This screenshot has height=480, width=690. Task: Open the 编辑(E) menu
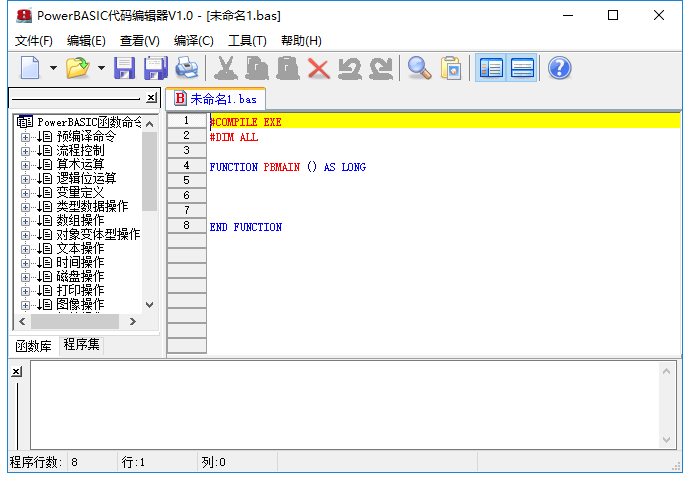tap(86, 41)
